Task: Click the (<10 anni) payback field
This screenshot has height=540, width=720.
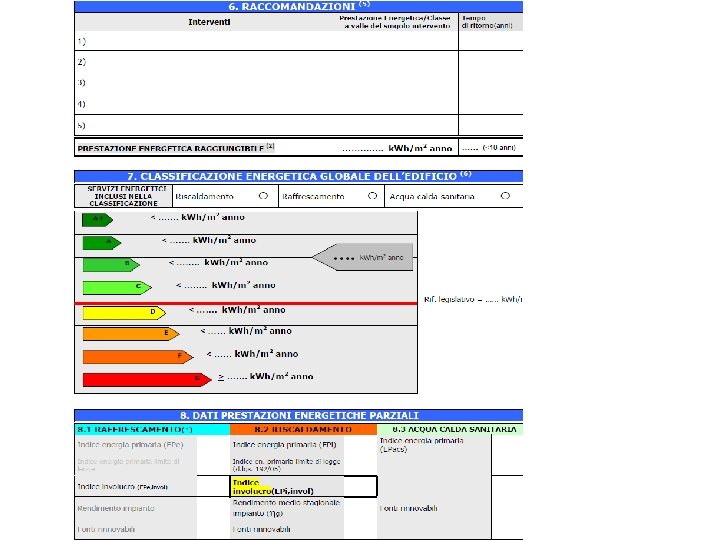Action: [490, 148]
